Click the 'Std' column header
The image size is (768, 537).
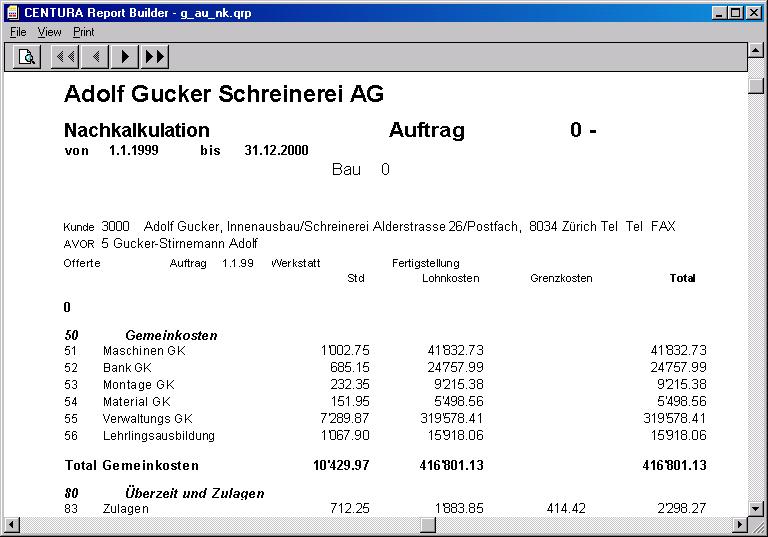pyautogui.click(x=356, y=278)
